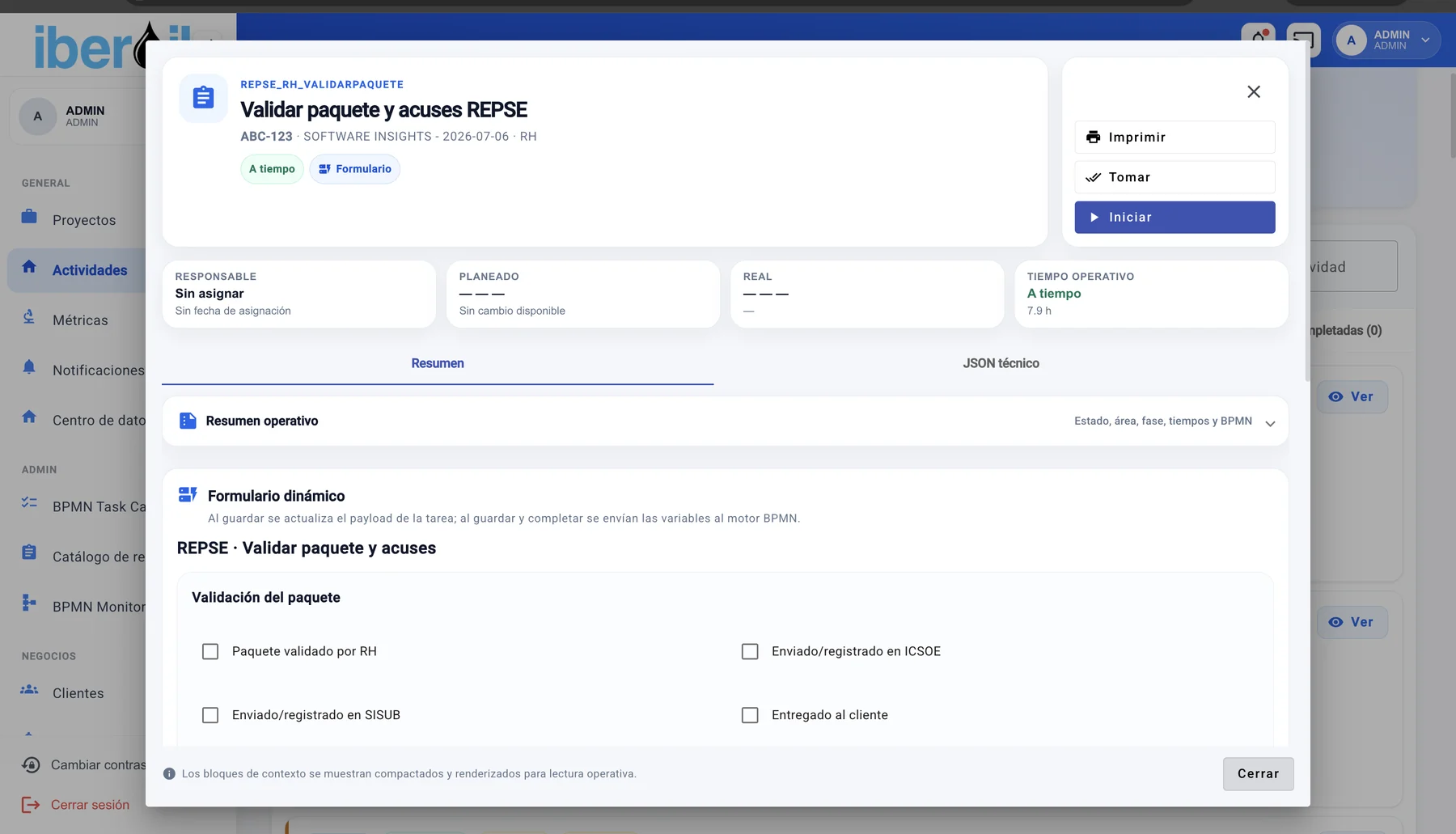Click the Clientes people icon
The image size is (1456, 834).
(29, 690)
